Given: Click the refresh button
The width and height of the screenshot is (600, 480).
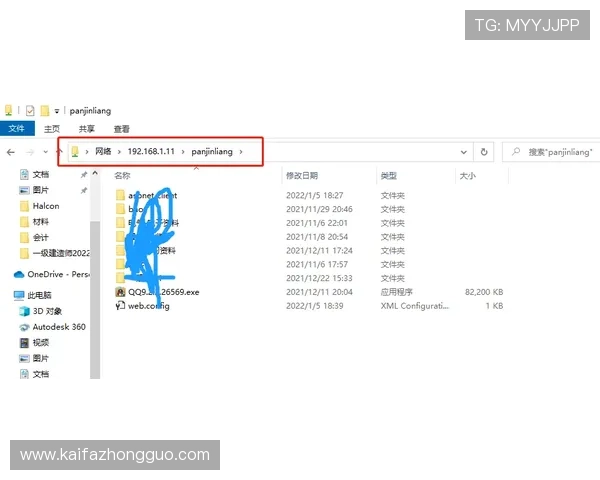Looking at the screenshot, I should click(484, 152).
